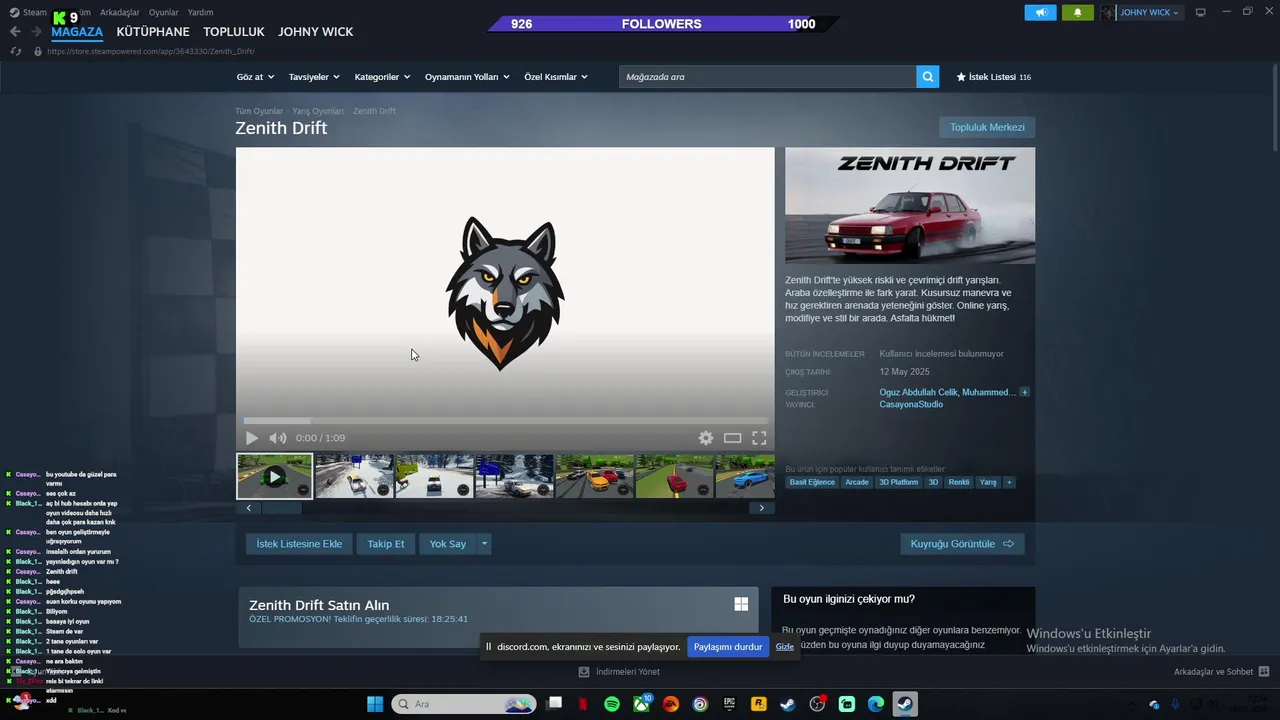Image resolution: width=1280 pixels, height=720 pixels.
Task: Click Kuyruğu Görüntüle button
Action: click(962, 544)
